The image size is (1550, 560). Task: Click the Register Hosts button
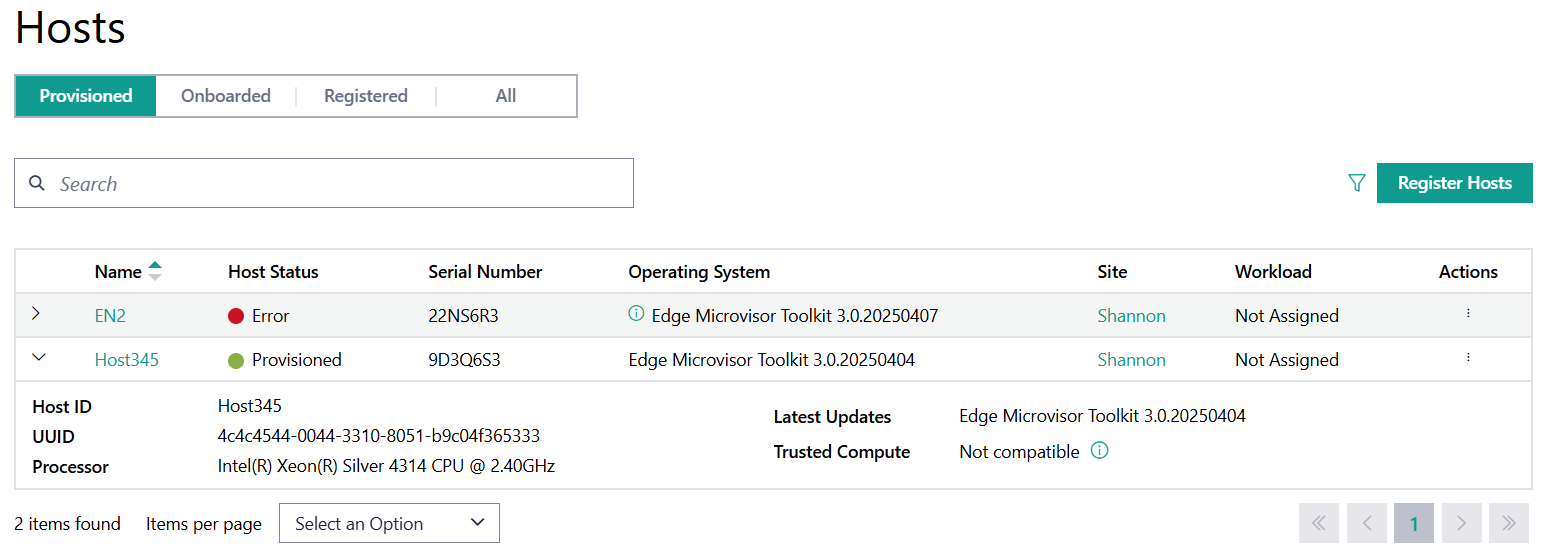tap(1455, 183)
